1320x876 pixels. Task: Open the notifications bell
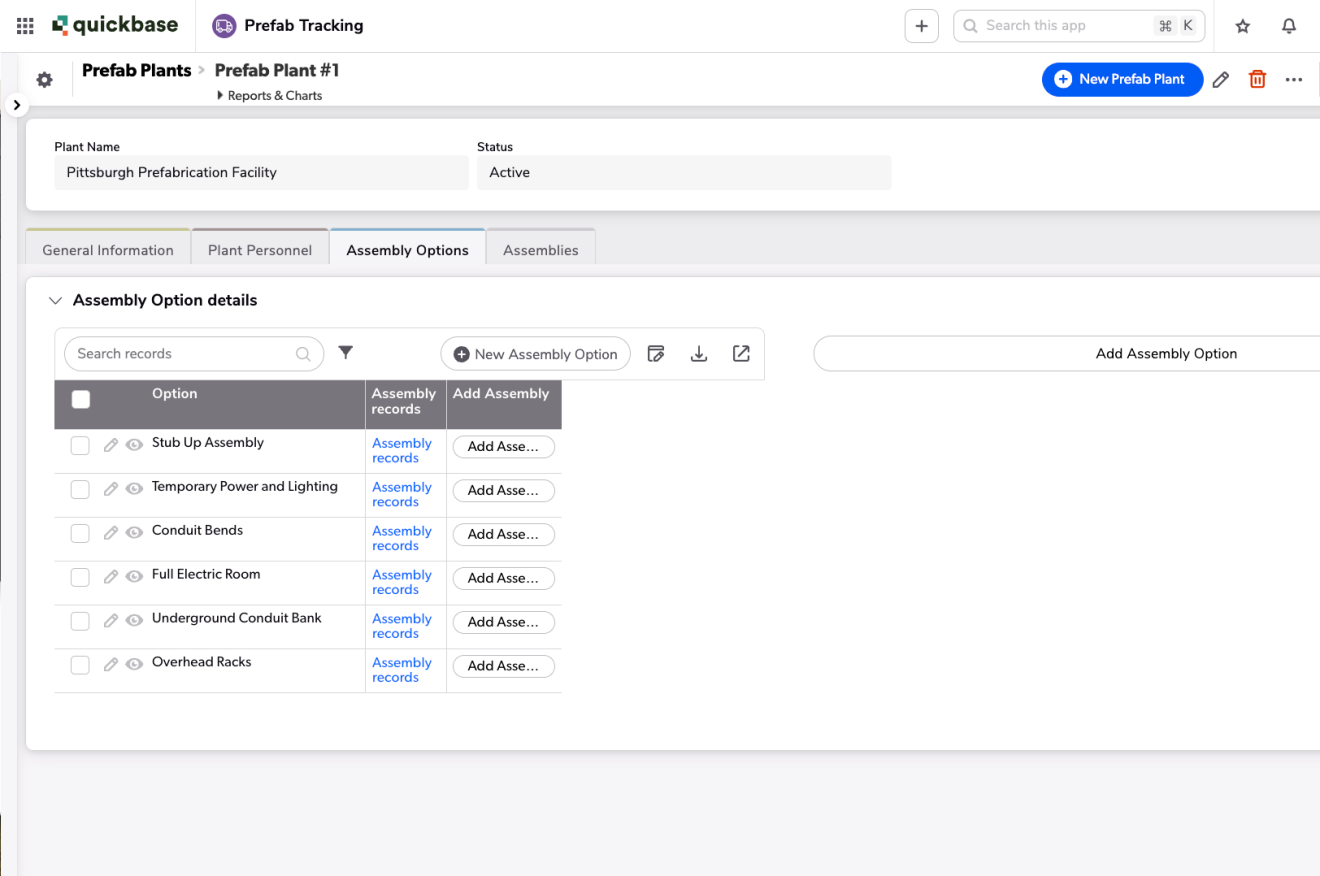point(1289,26)
